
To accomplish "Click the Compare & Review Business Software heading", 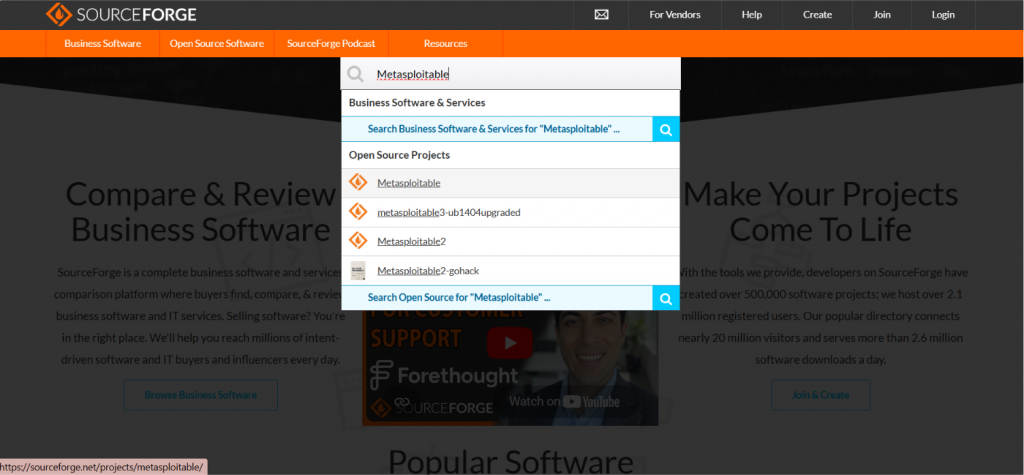I will 200,212.
